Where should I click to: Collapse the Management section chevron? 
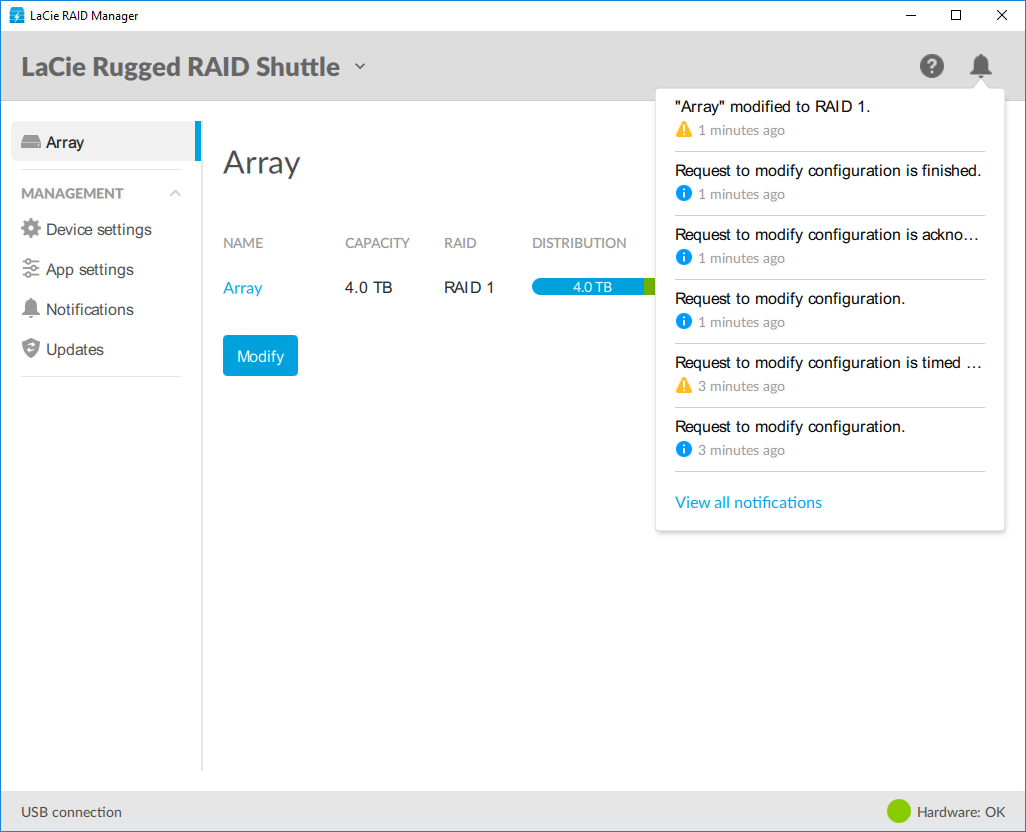tap(175, 193)
